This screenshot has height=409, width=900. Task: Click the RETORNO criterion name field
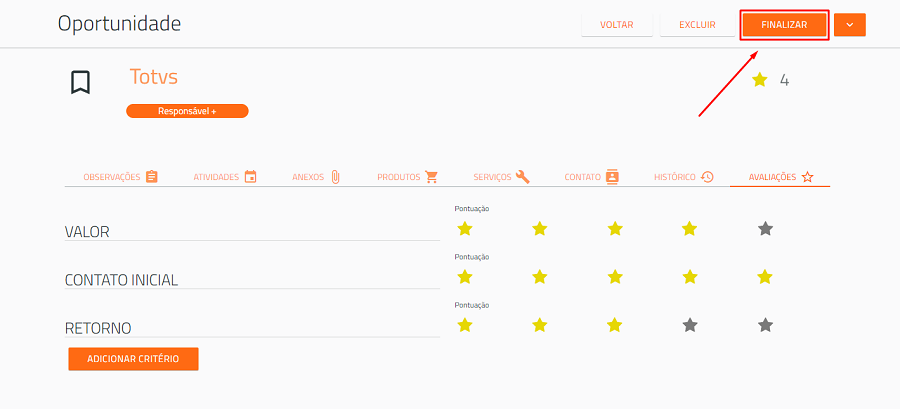[253, 328]
